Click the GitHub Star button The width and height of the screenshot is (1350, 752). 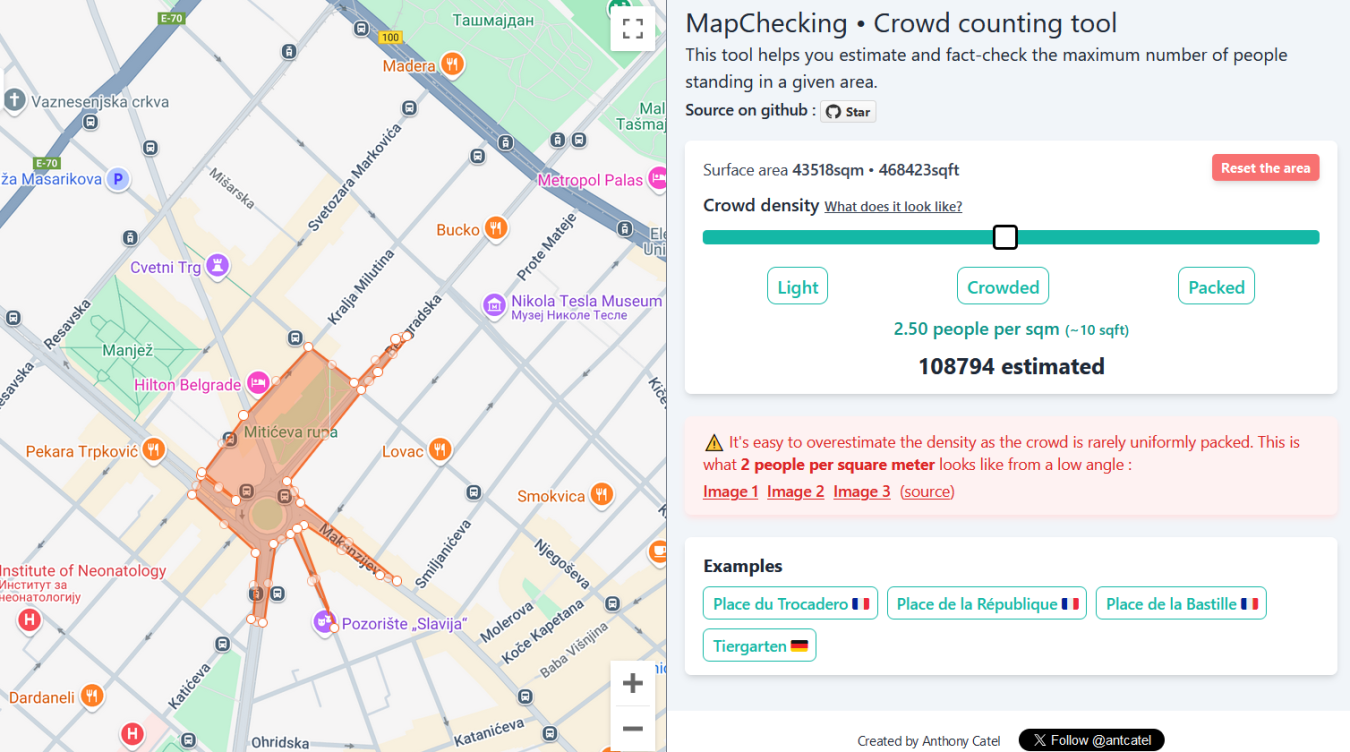pyautogui.click(x=848, y=111)
